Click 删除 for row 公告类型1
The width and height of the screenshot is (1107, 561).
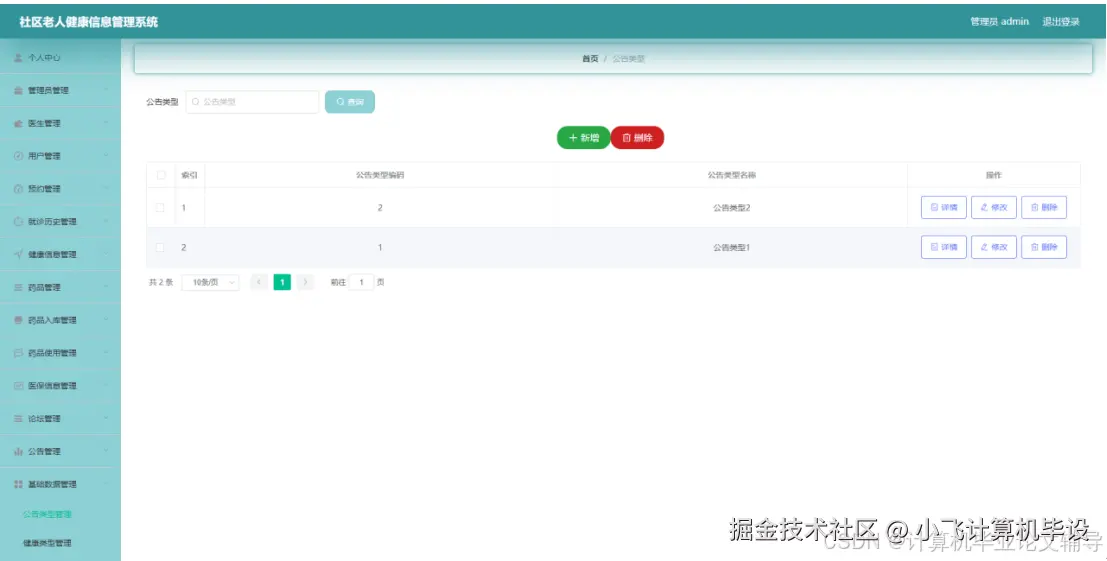coord(1044,247)
